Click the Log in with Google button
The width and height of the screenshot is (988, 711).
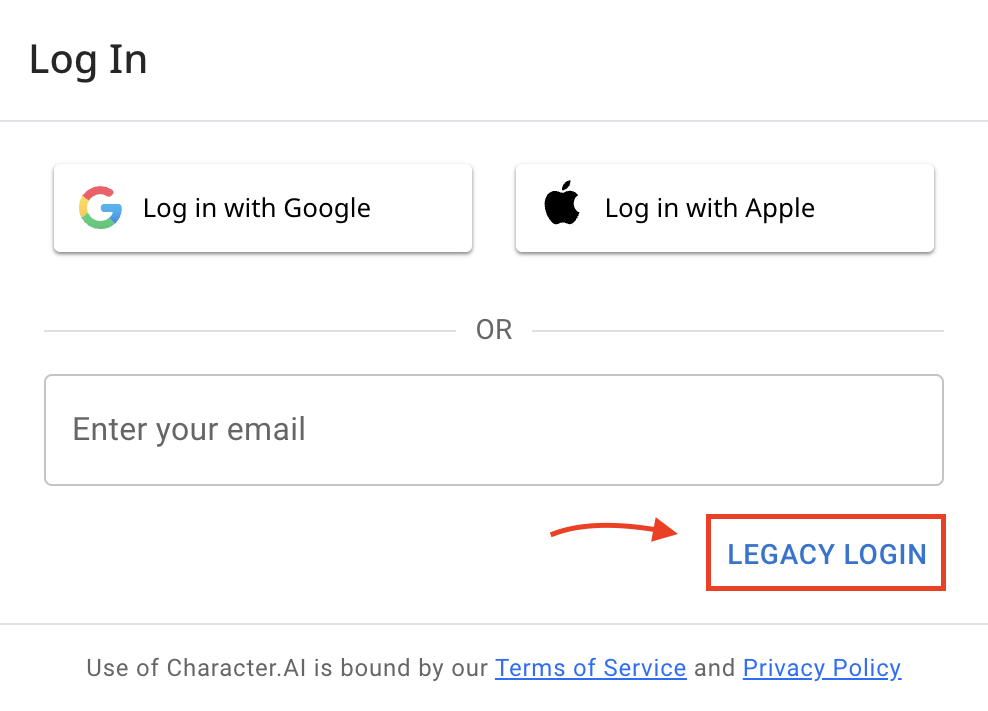click(262, 207)
